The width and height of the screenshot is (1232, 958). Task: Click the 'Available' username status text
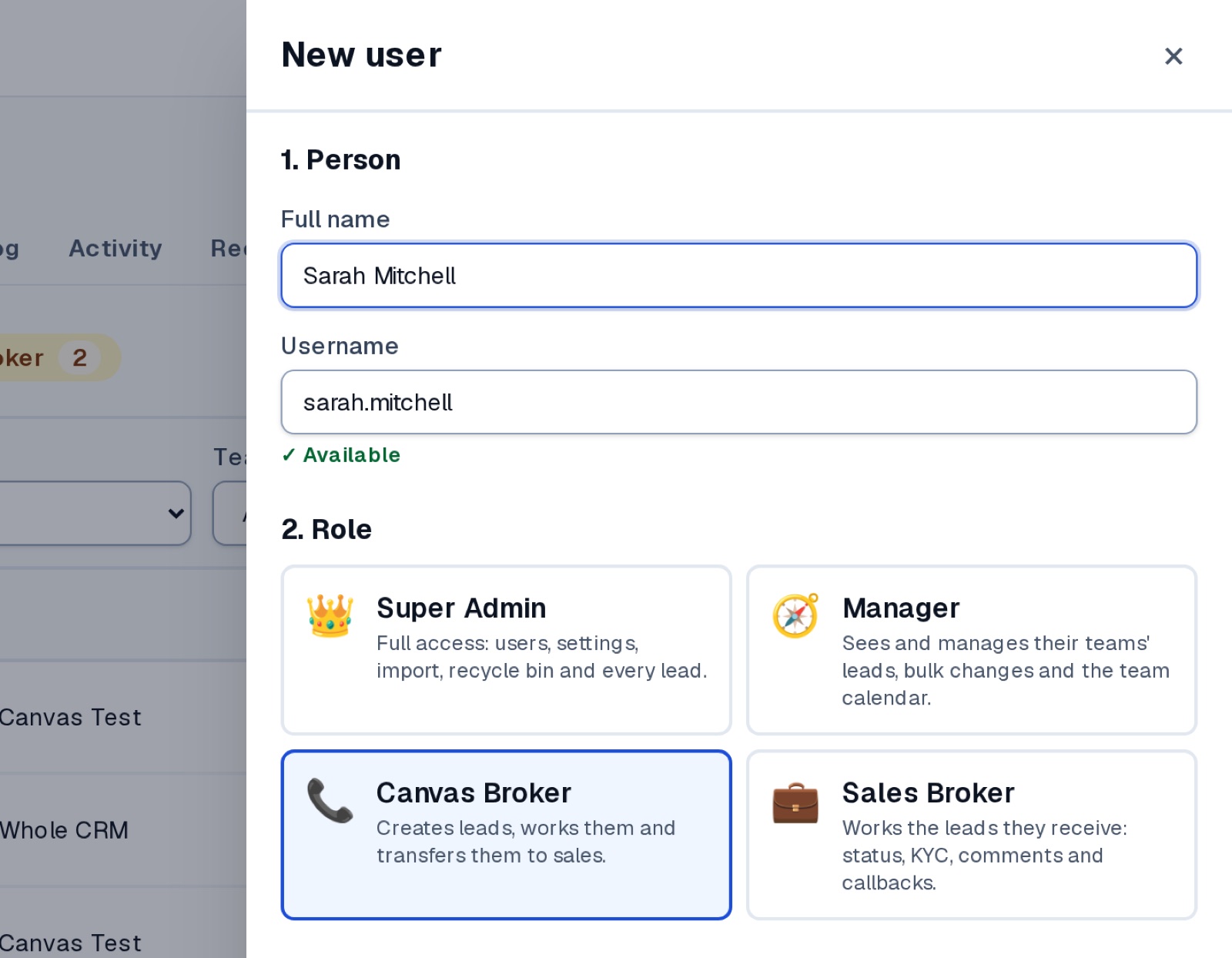(x=341, y=455)
